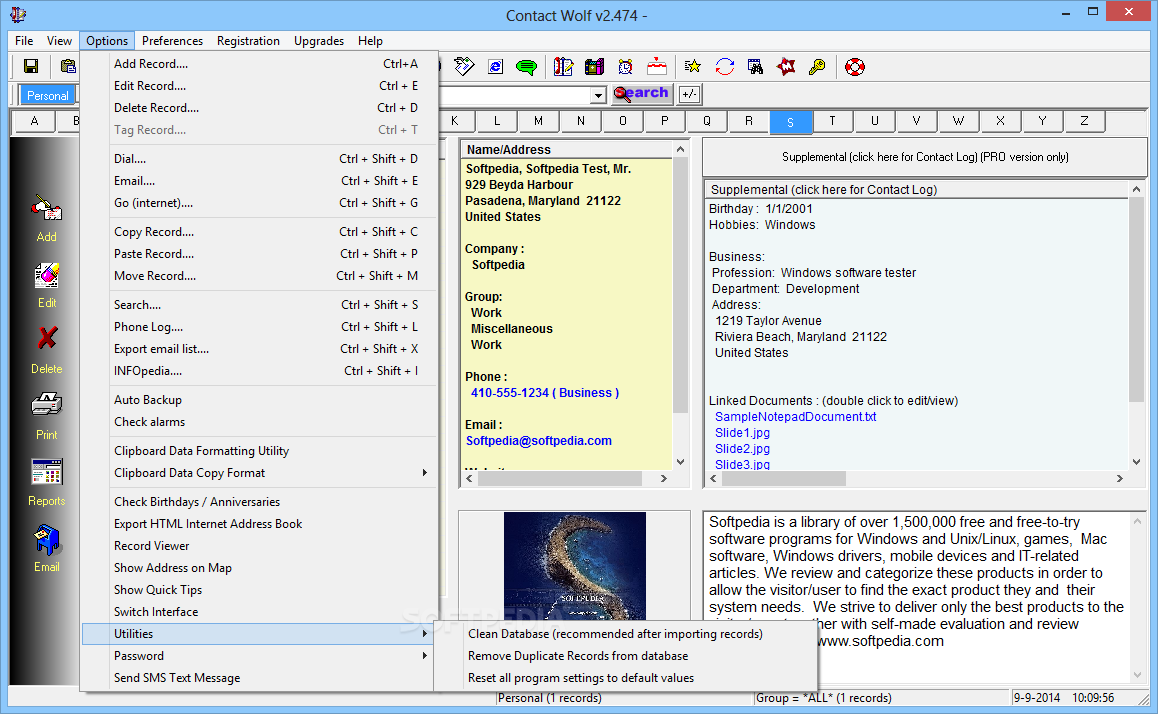1158x714 pixels.
Task: Click the green chat bubble toolbar icon
Action: [x=527, y=67]
